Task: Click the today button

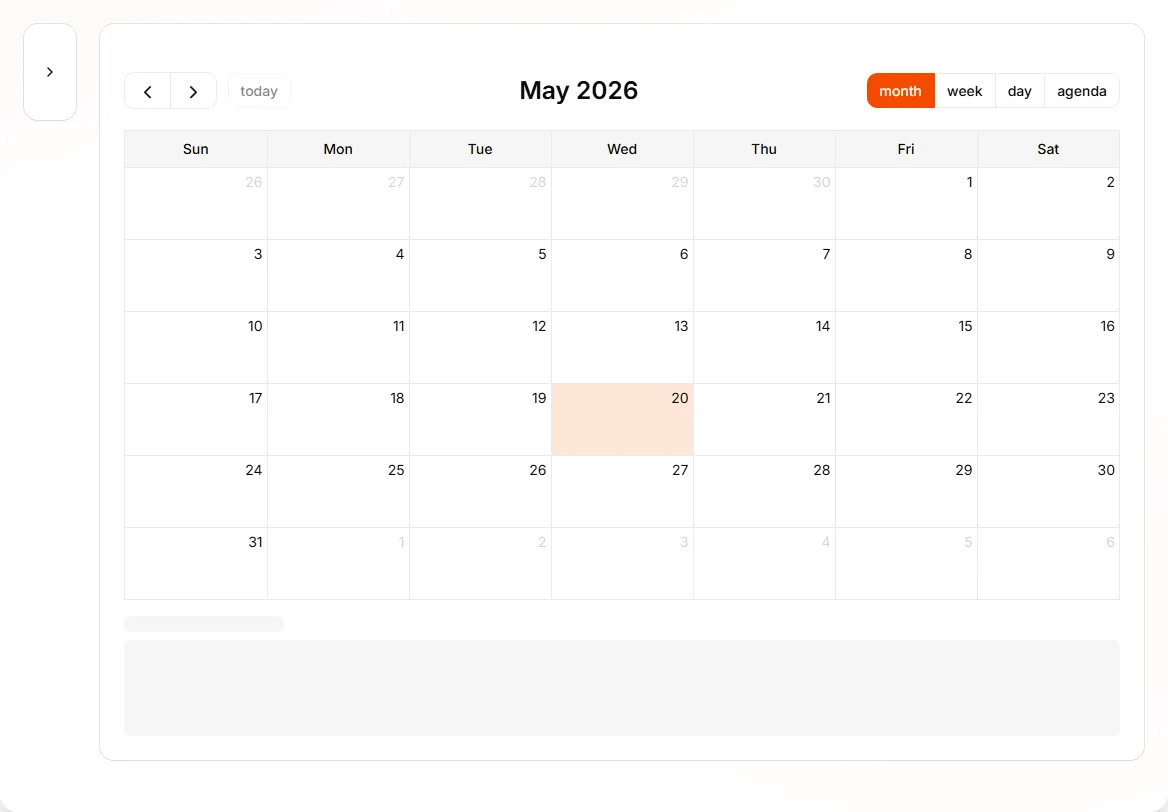Action: (258, 91)
